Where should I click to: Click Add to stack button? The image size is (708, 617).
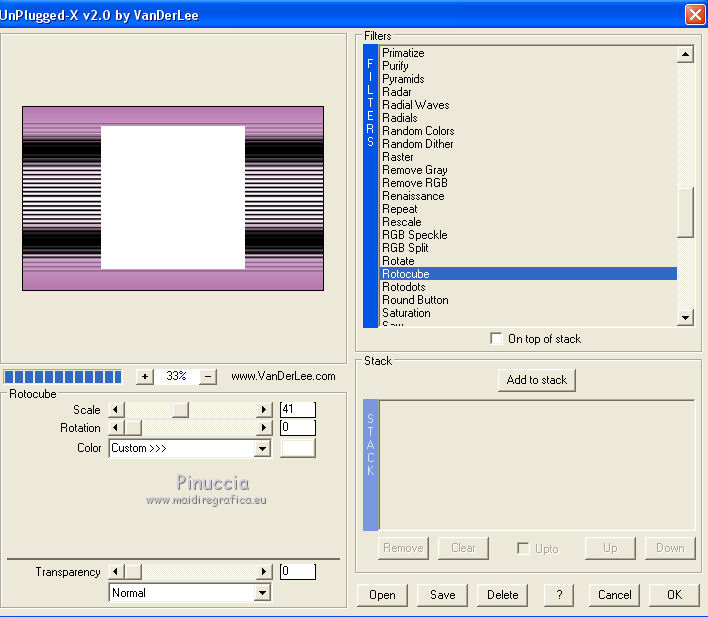536,380
